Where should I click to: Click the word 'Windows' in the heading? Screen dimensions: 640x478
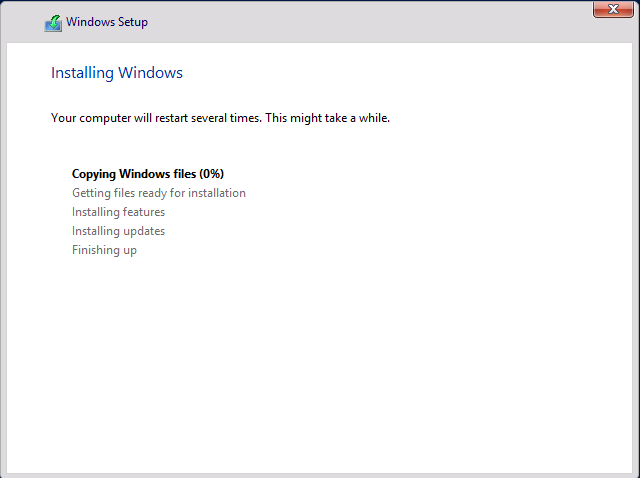[150, 73]
